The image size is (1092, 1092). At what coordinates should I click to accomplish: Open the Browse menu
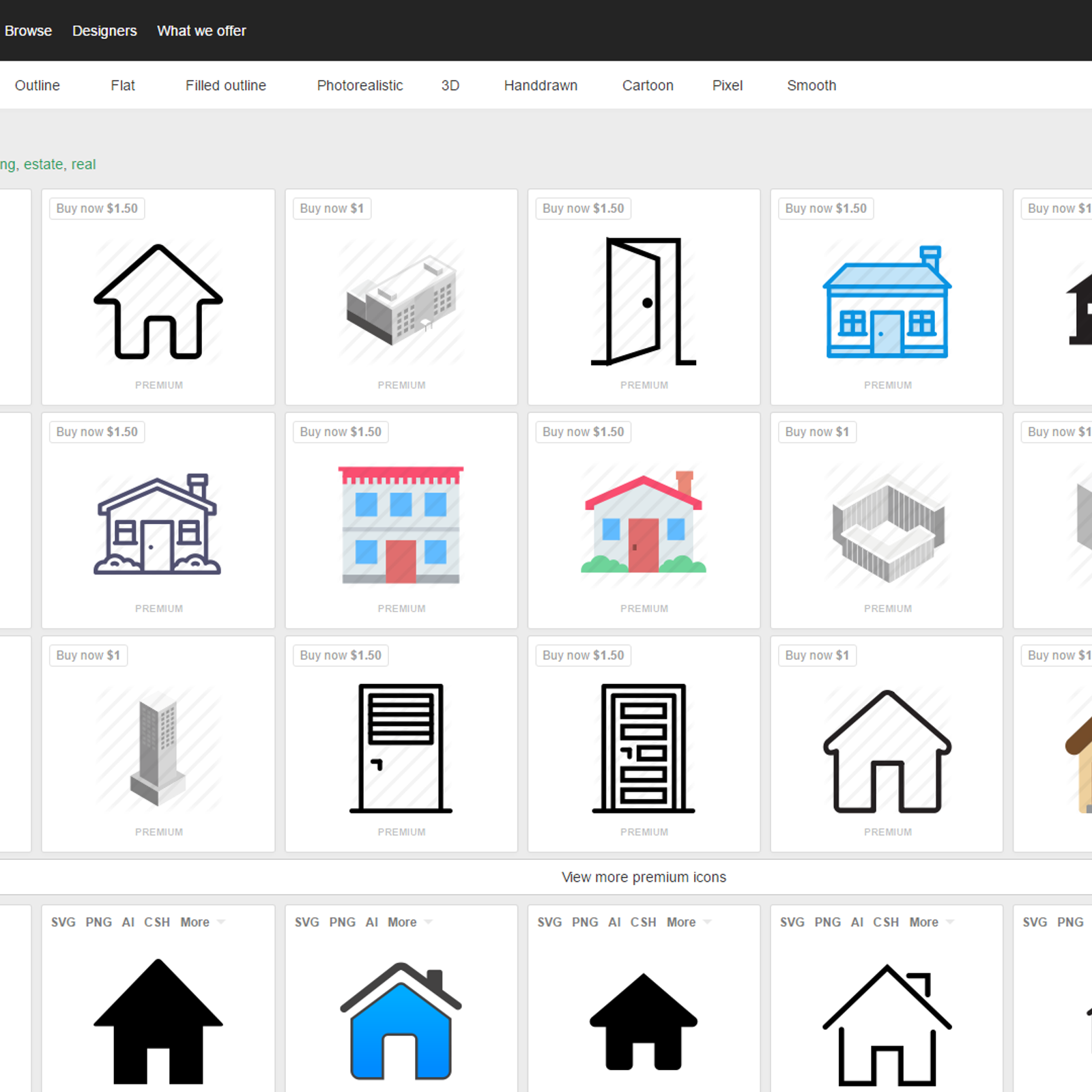(28, 31)
